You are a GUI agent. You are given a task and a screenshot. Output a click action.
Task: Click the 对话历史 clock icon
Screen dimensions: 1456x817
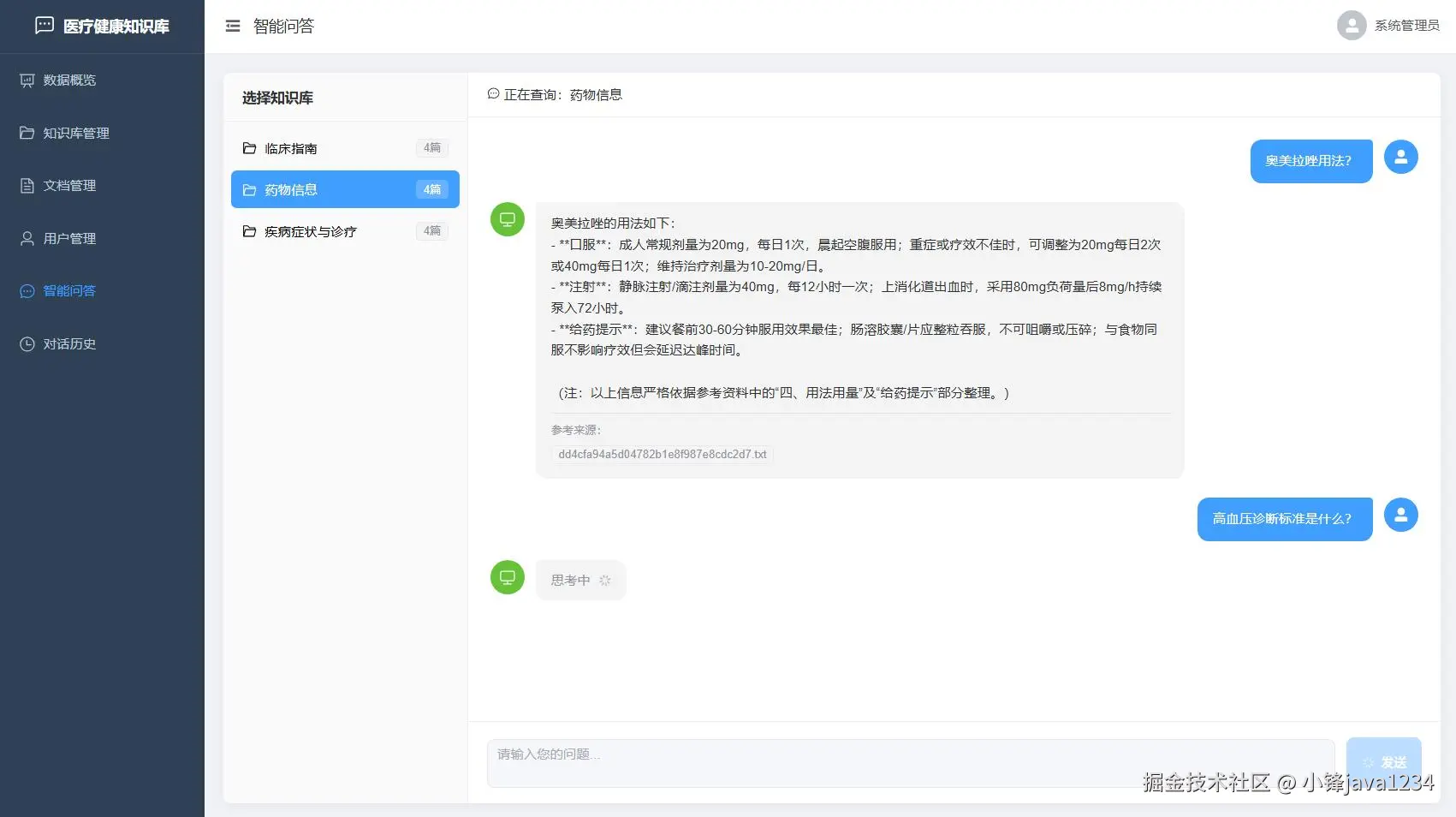pos(27,344)
